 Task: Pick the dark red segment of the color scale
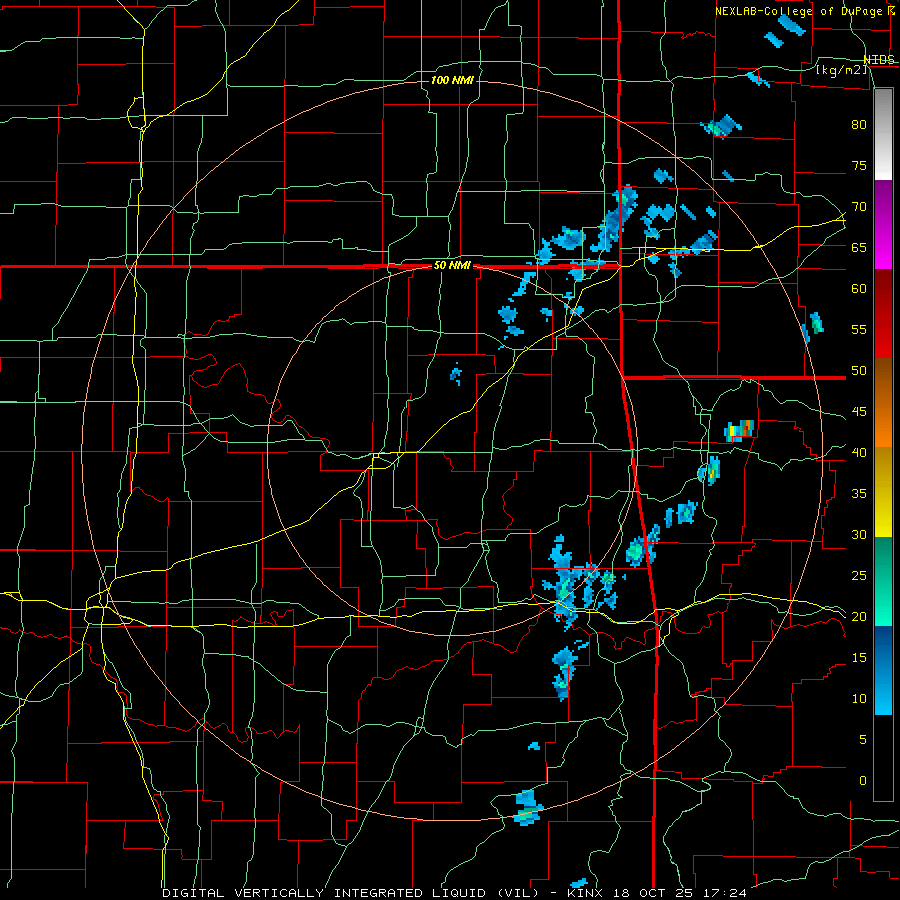[883, 314]
